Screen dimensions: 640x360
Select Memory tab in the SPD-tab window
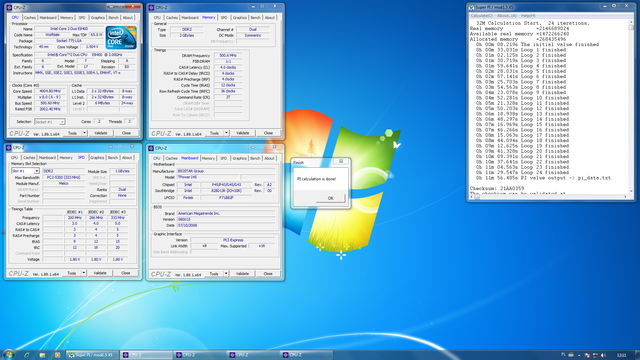[x=66, y=158]
